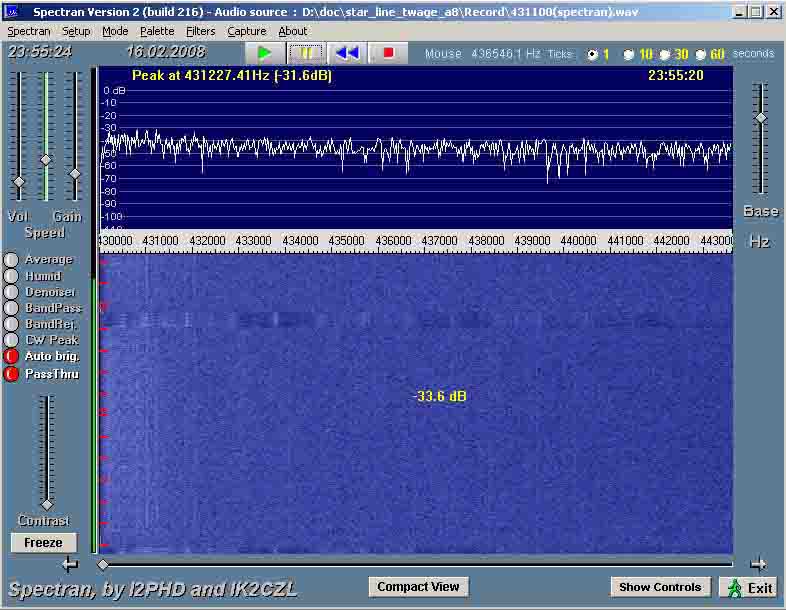The width and height of the screenshot is (786, 610).
Task: Enable the Humid filter
Action: pos(11,276)
